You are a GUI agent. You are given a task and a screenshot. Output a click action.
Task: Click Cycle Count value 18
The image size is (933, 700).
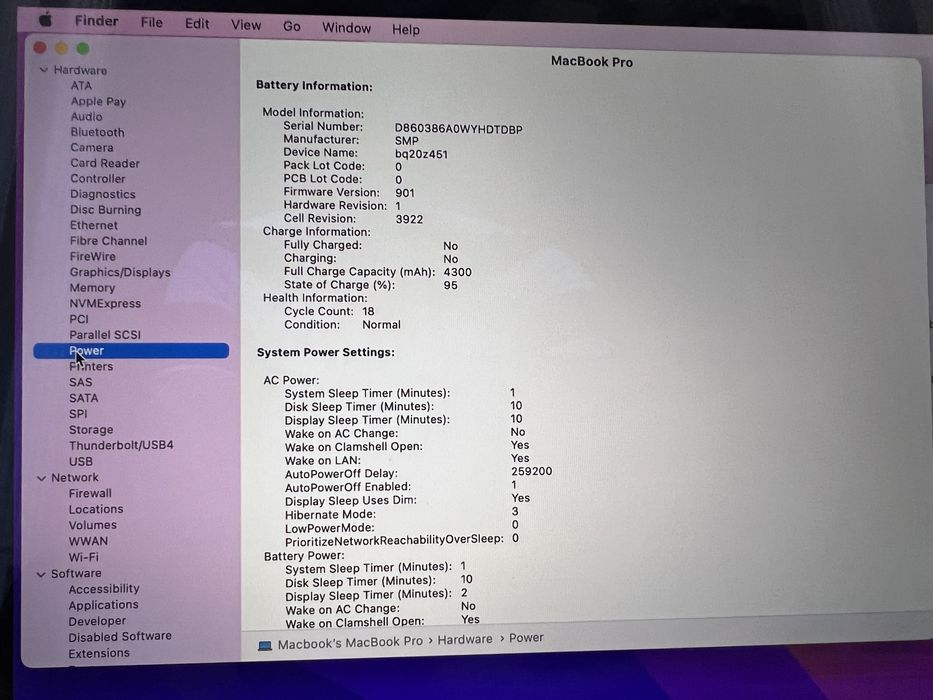tap(368, 312)
